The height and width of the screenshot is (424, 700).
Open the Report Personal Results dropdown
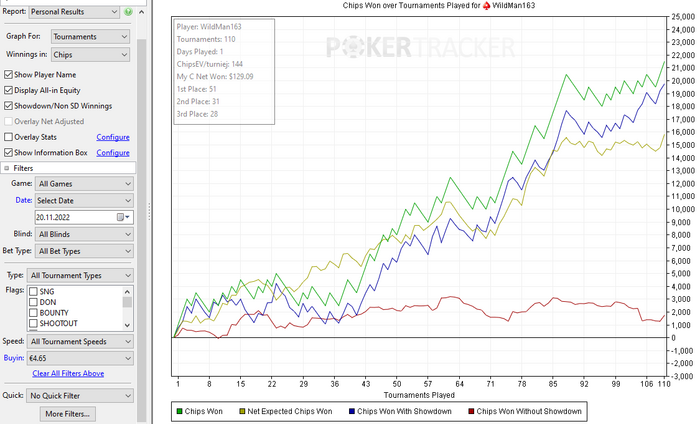click(74, 12)
